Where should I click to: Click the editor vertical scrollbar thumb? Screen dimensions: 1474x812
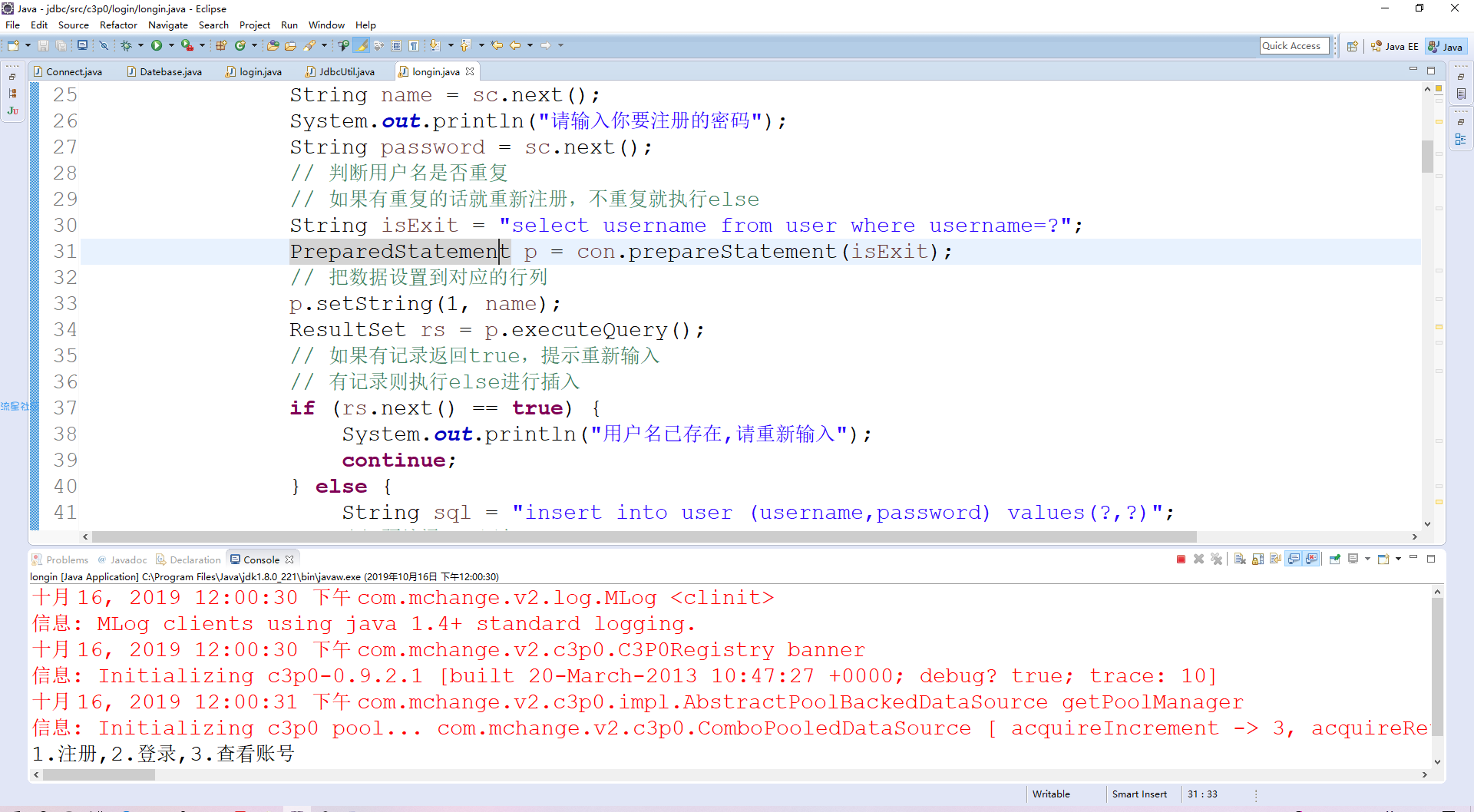[1427, 157]
